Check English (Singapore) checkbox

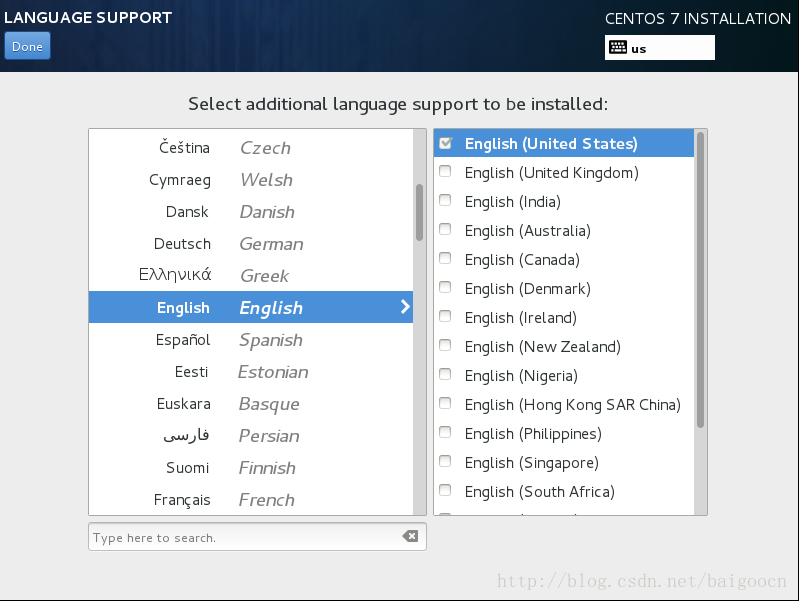(445, 462)
